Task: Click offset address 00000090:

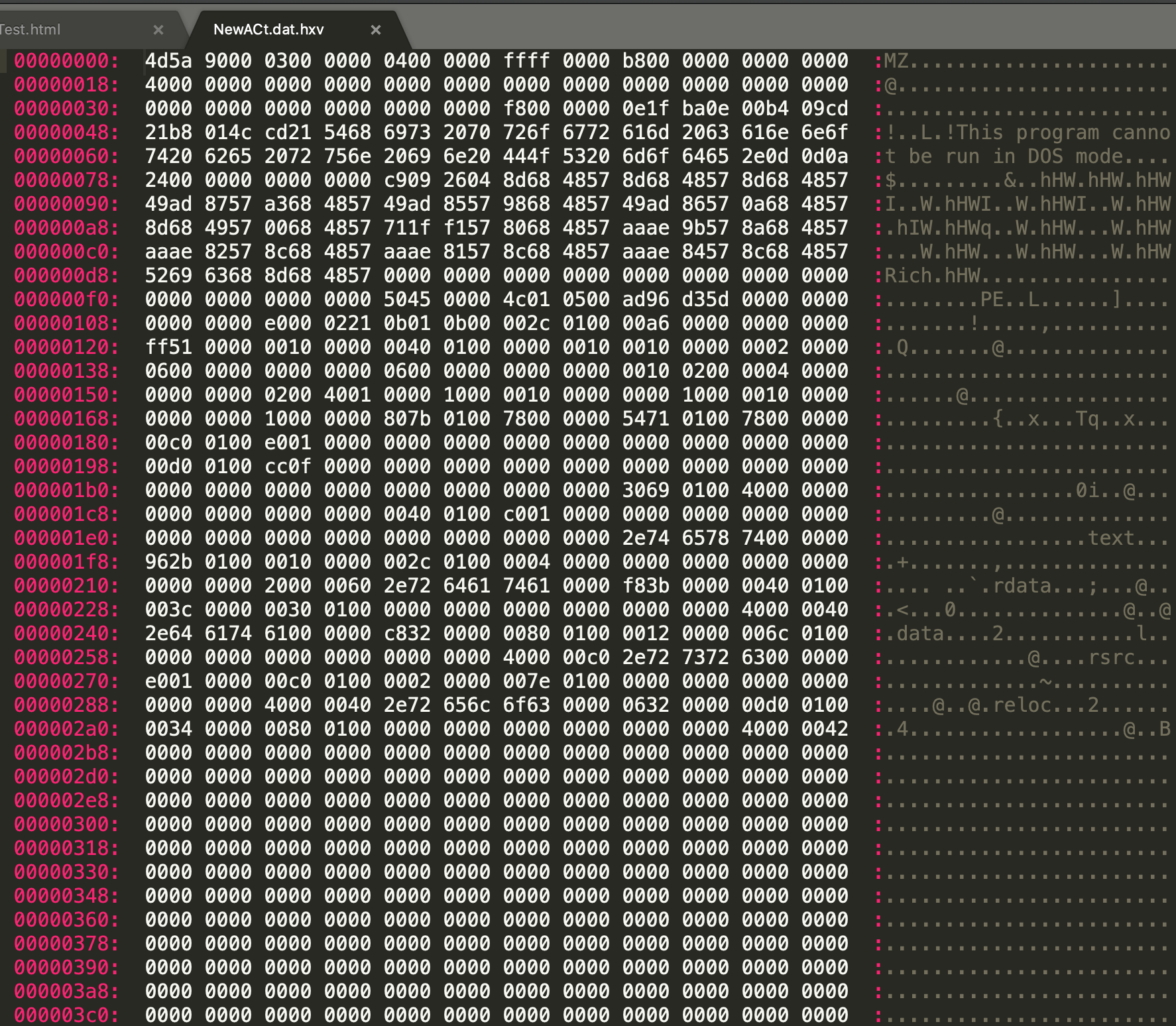Action: 66,204
